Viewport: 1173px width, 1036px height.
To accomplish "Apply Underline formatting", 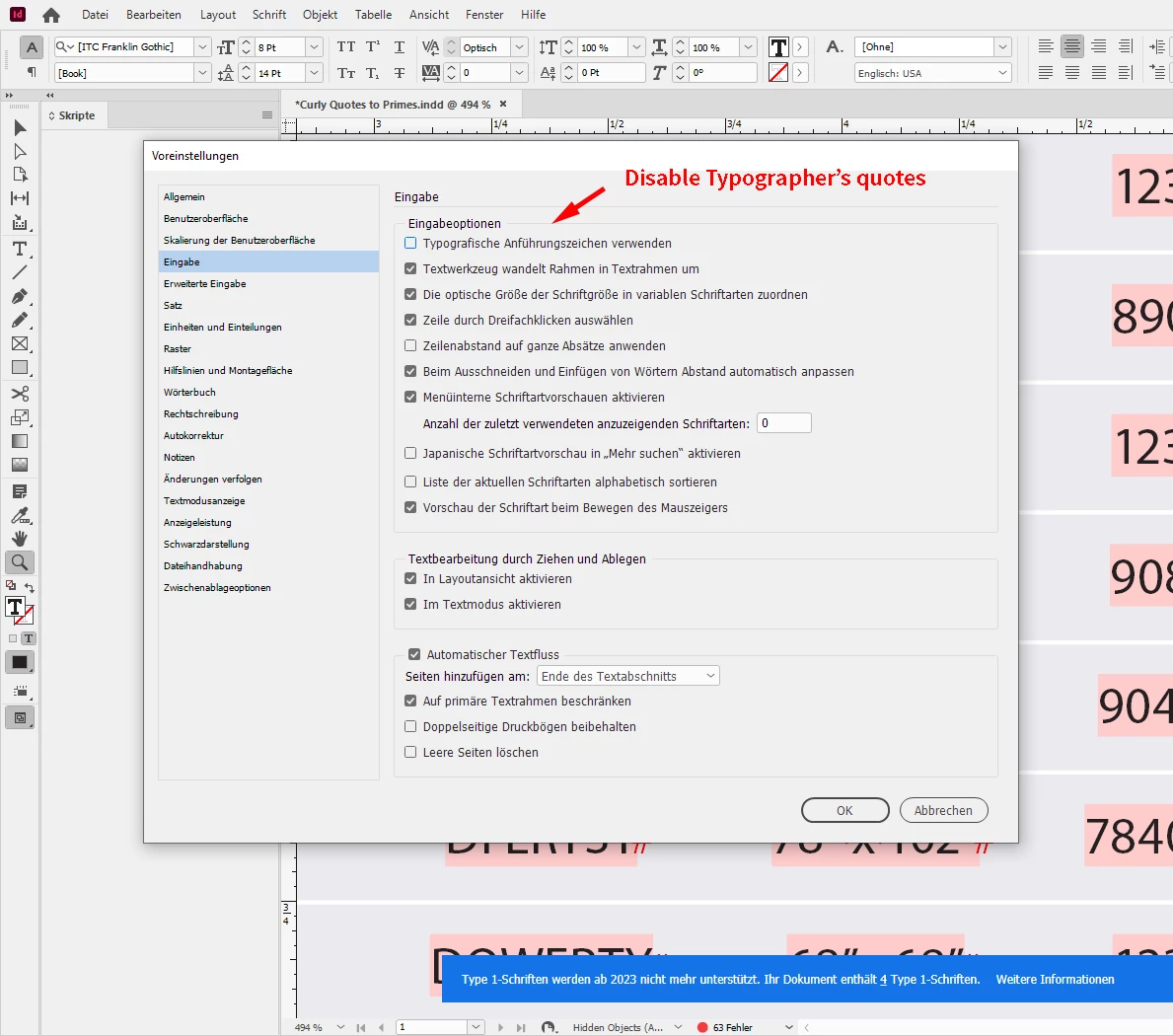I will point(400,47).
